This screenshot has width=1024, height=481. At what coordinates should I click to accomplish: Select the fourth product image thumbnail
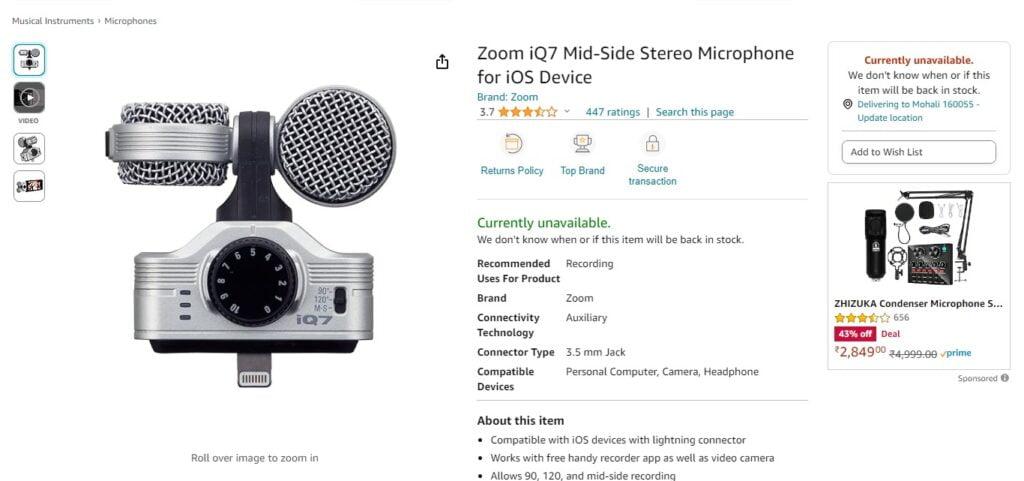(x=29, y=186)
